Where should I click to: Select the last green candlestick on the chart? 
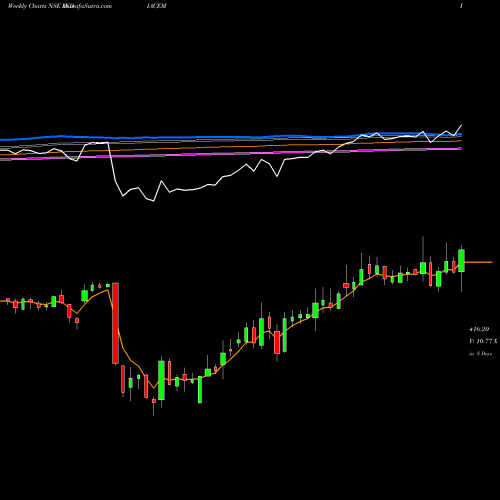click(x=462, y=261)
